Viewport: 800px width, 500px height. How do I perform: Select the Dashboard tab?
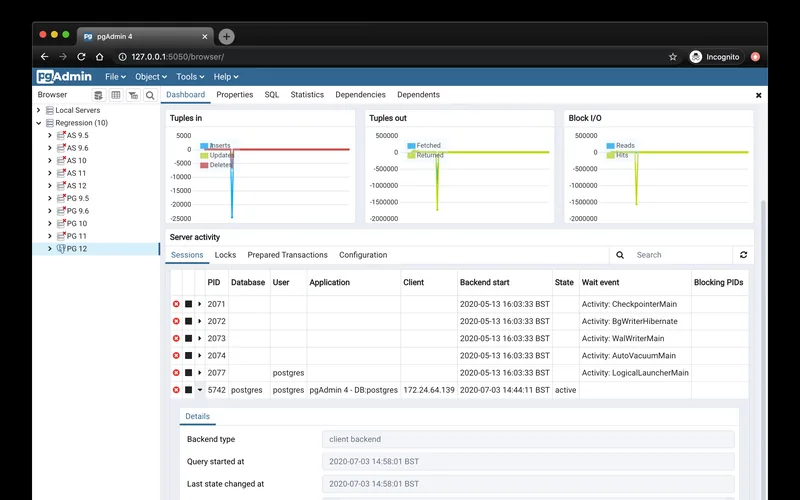(186, 95)
